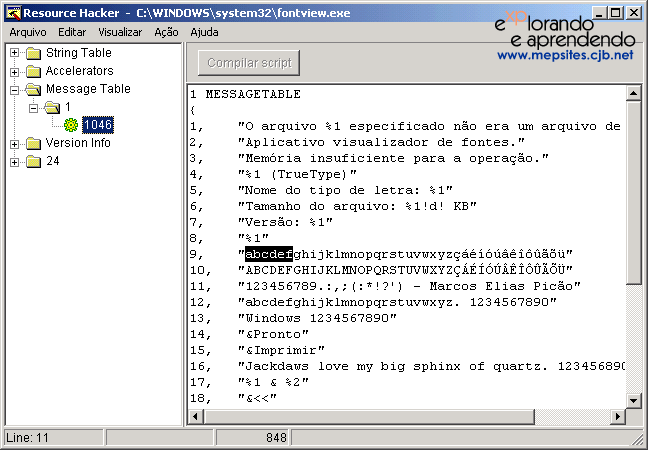The height and width of the screenshot is (450, 648).
Task: Click the green gear icon beside 1046
Action: (x=71, y=125)
